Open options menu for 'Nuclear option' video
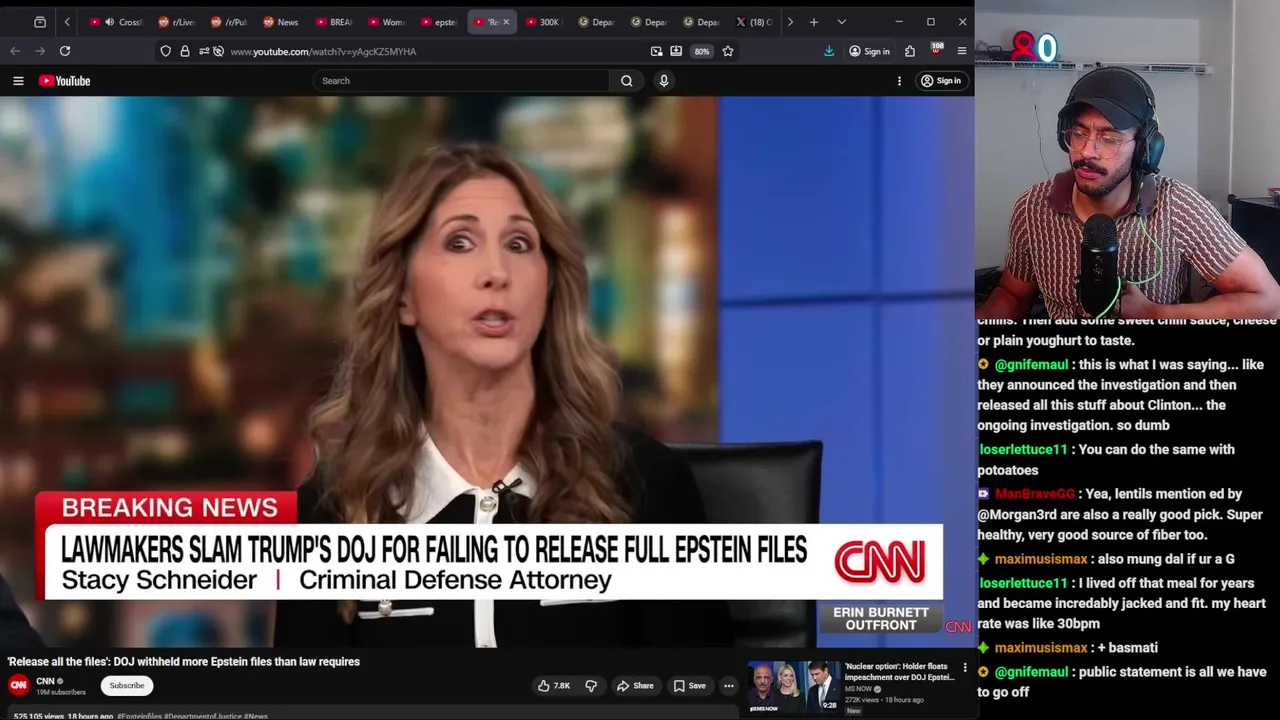Screen dimensions: 1280x720 click(x=965, y=667)
